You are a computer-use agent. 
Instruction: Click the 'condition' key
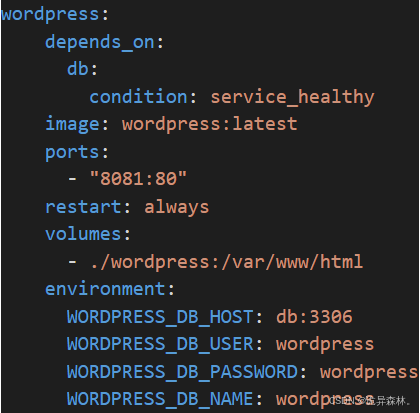[138, 97]
